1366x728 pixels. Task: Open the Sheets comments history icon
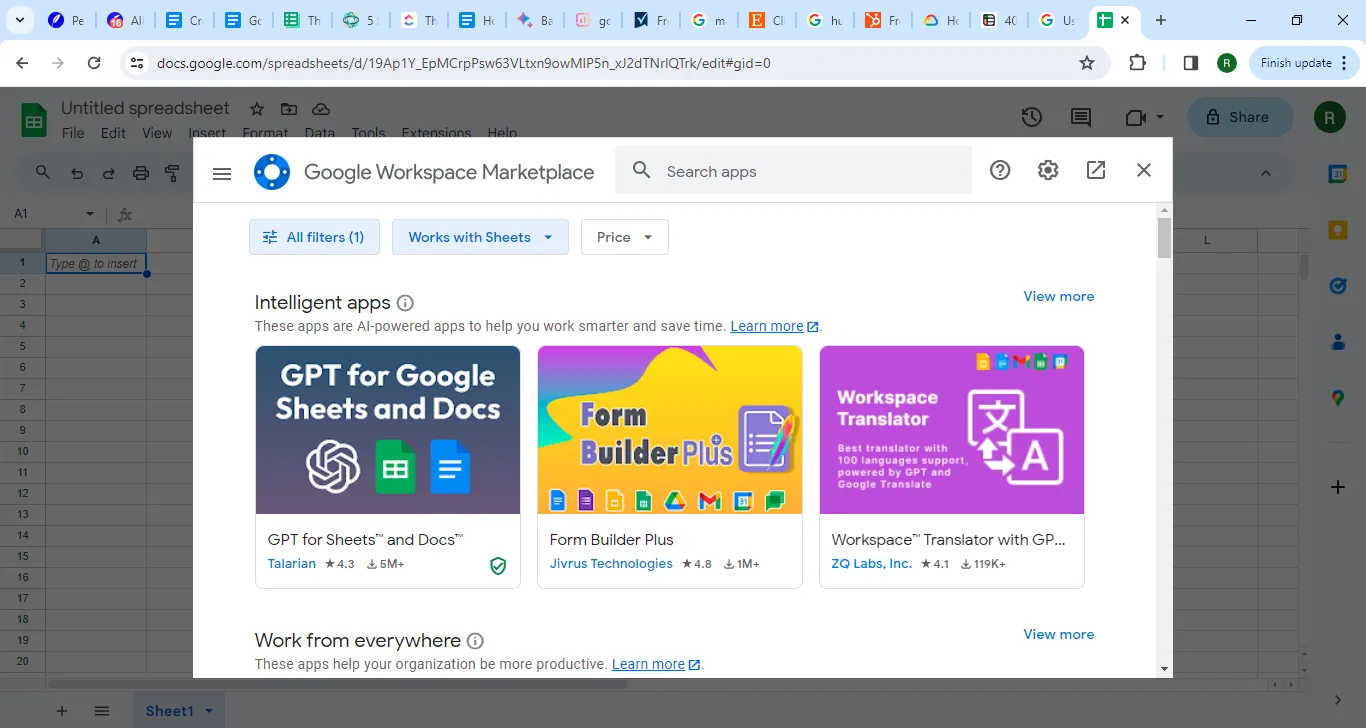click(x=1081, y=117)
